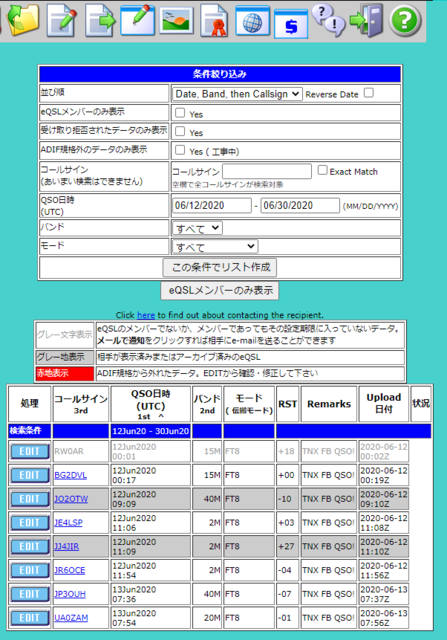The image size is (447, 640).
Task: Follow the 'here' link about contacting recipient
Action: 146,315
